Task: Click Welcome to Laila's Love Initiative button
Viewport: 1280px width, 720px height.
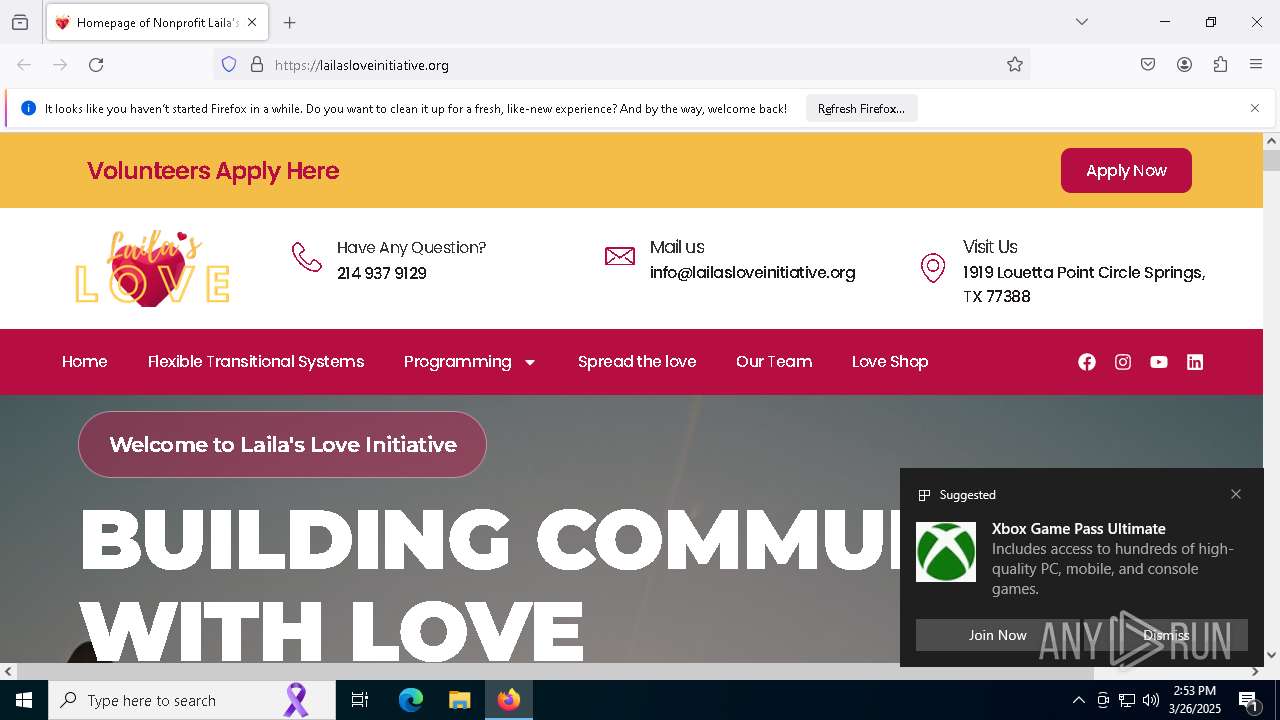Action: point(282,444)
